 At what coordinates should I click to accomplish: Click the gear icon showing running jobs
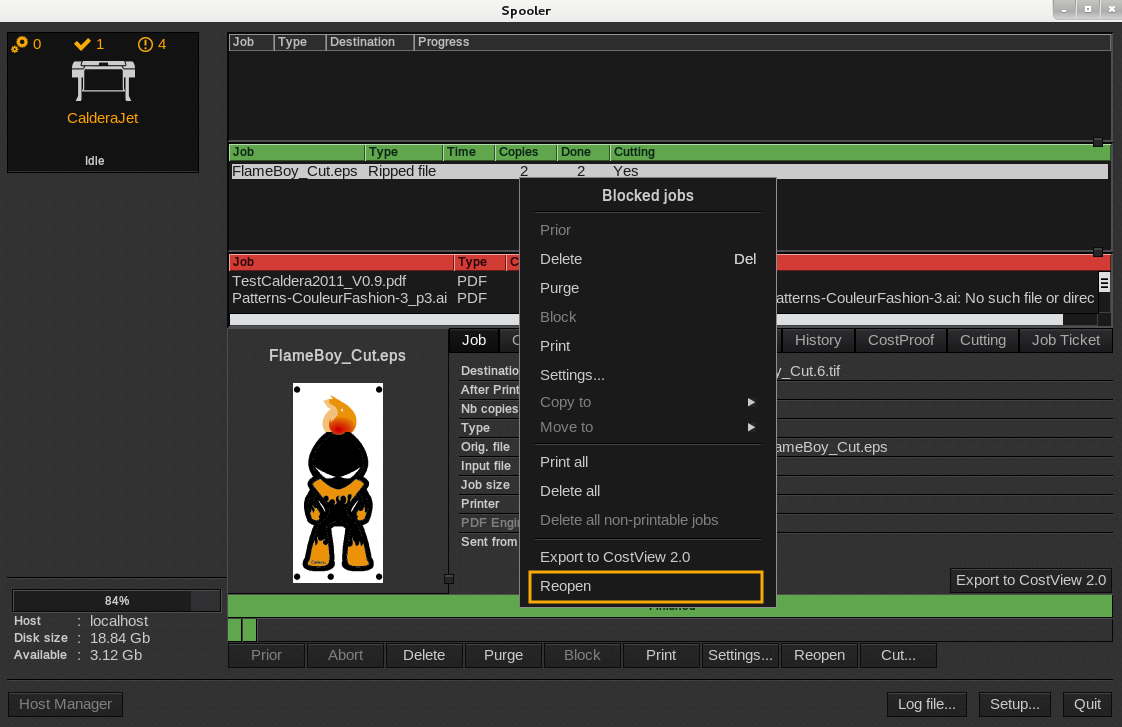click(x=19, y=44)
